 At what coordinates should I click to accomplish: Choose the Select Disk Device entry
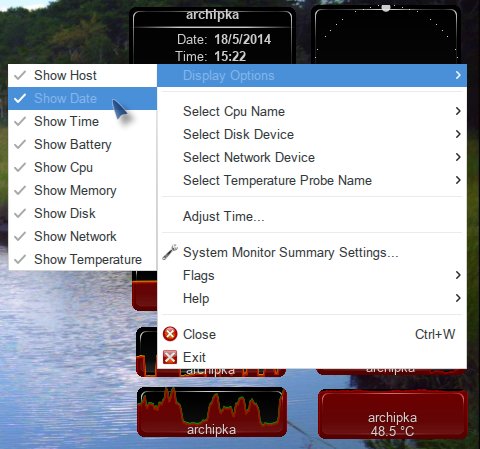[x=312, y=134]
